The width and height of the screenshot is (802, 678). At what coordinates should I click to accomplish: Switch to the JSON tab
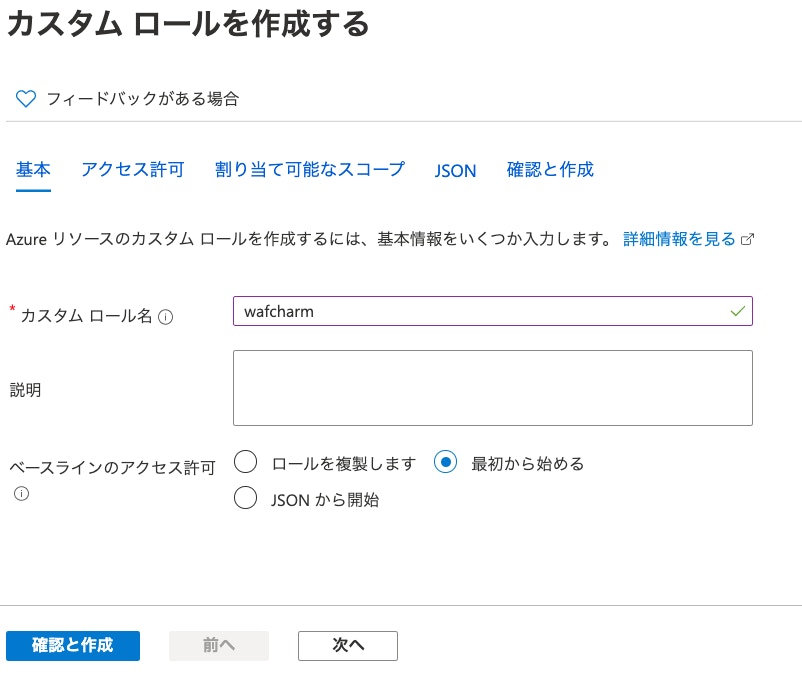[455, 171]
